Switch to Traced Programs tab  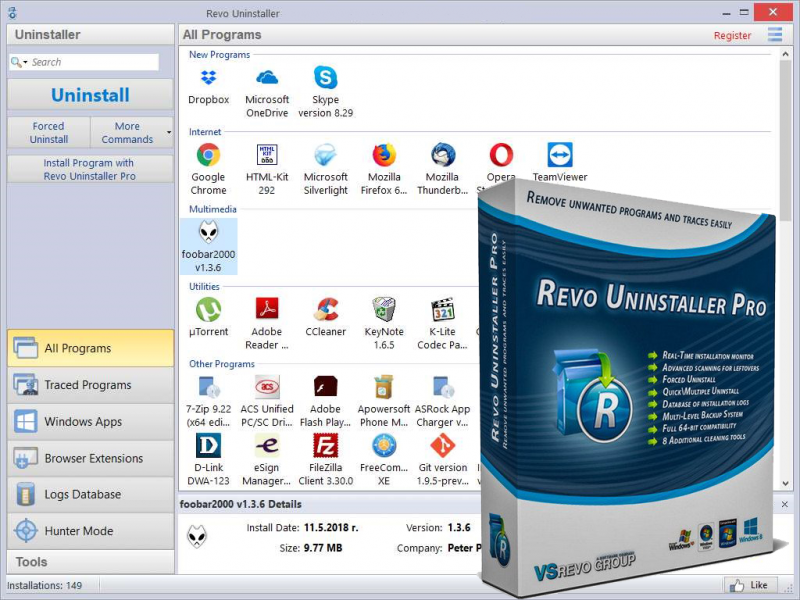90,385
